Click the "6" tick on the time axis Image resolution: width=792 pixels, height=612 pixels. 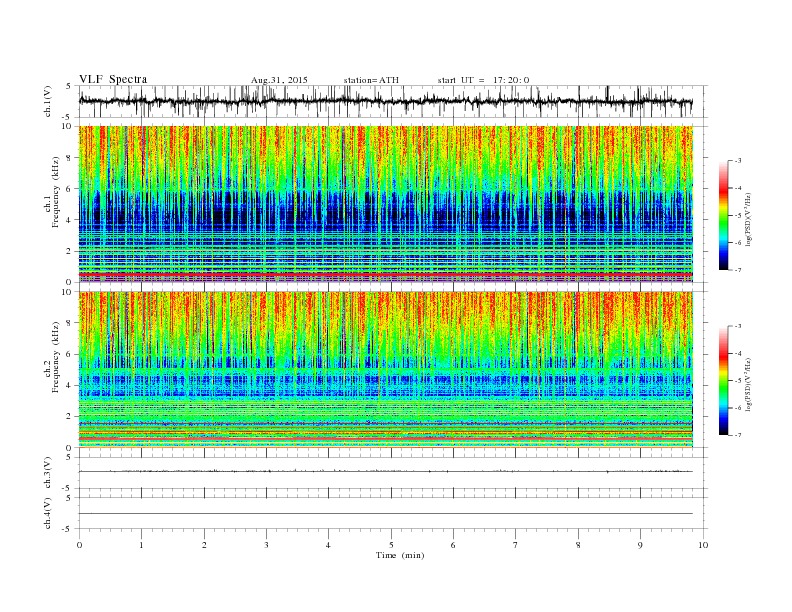pos(453,545)
